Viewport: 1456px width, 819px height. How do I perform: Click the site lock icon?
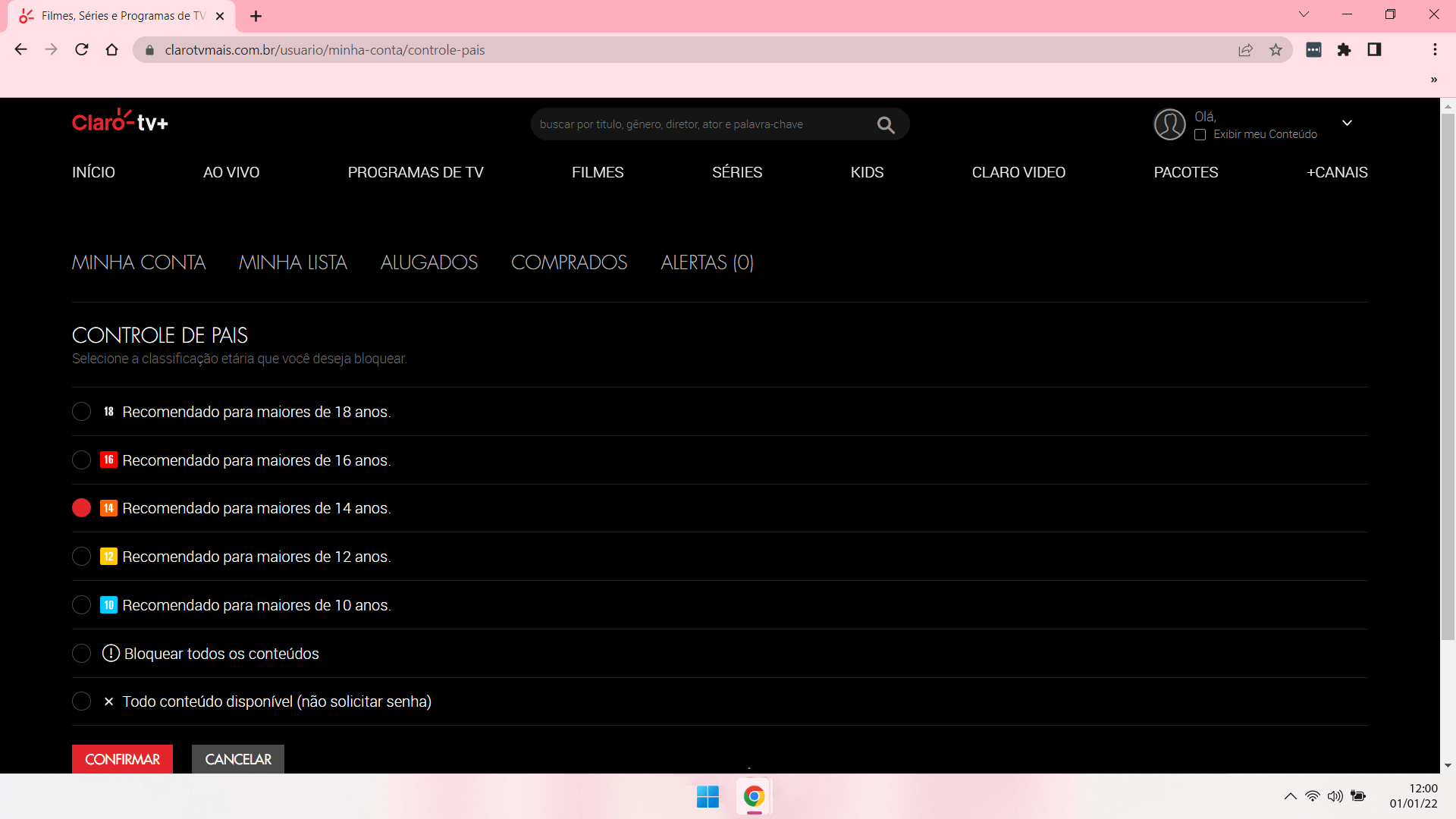point(149,50)
